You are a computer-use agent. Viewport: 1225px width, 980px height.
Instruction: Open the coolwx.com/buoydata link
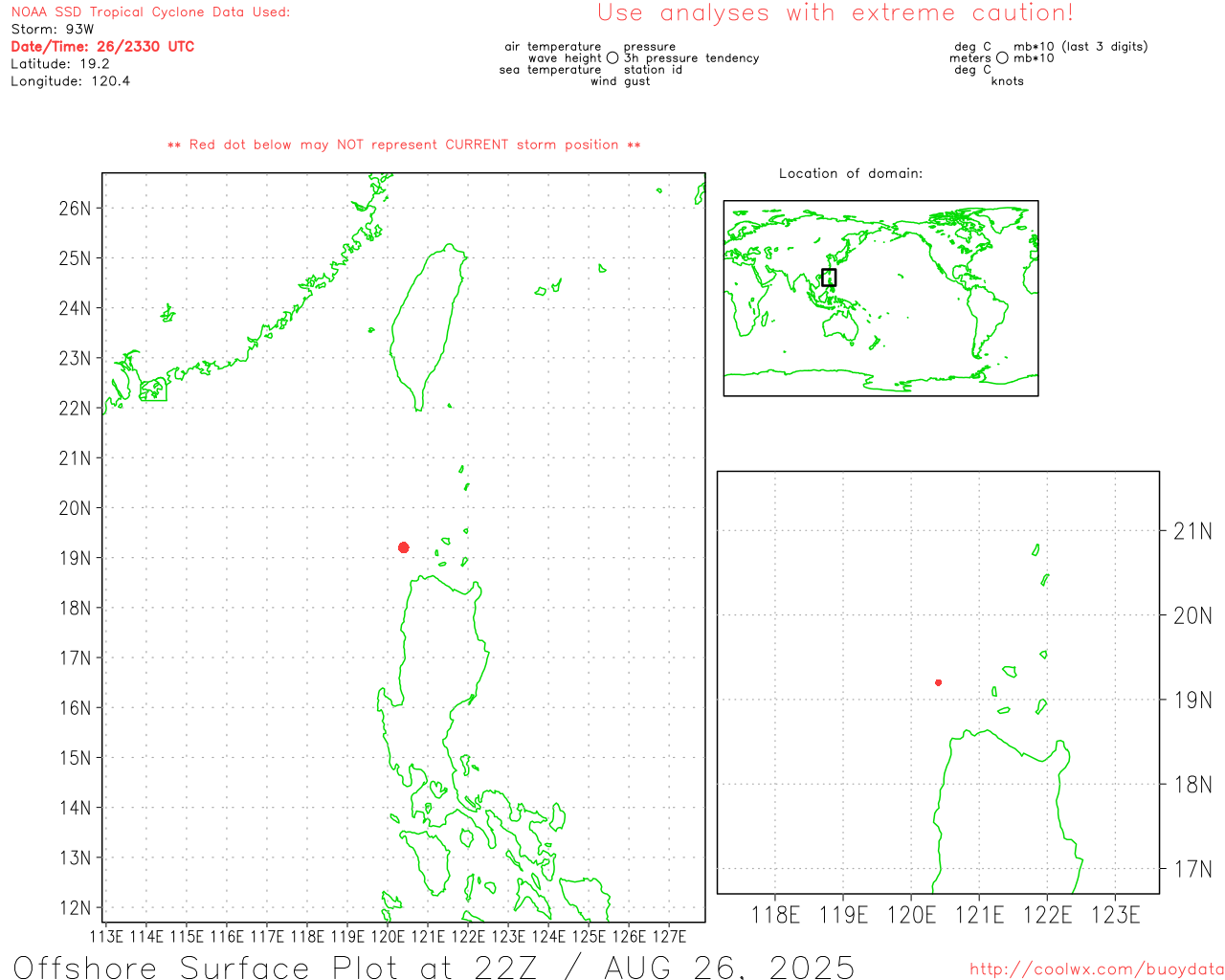pos(1097,969)
